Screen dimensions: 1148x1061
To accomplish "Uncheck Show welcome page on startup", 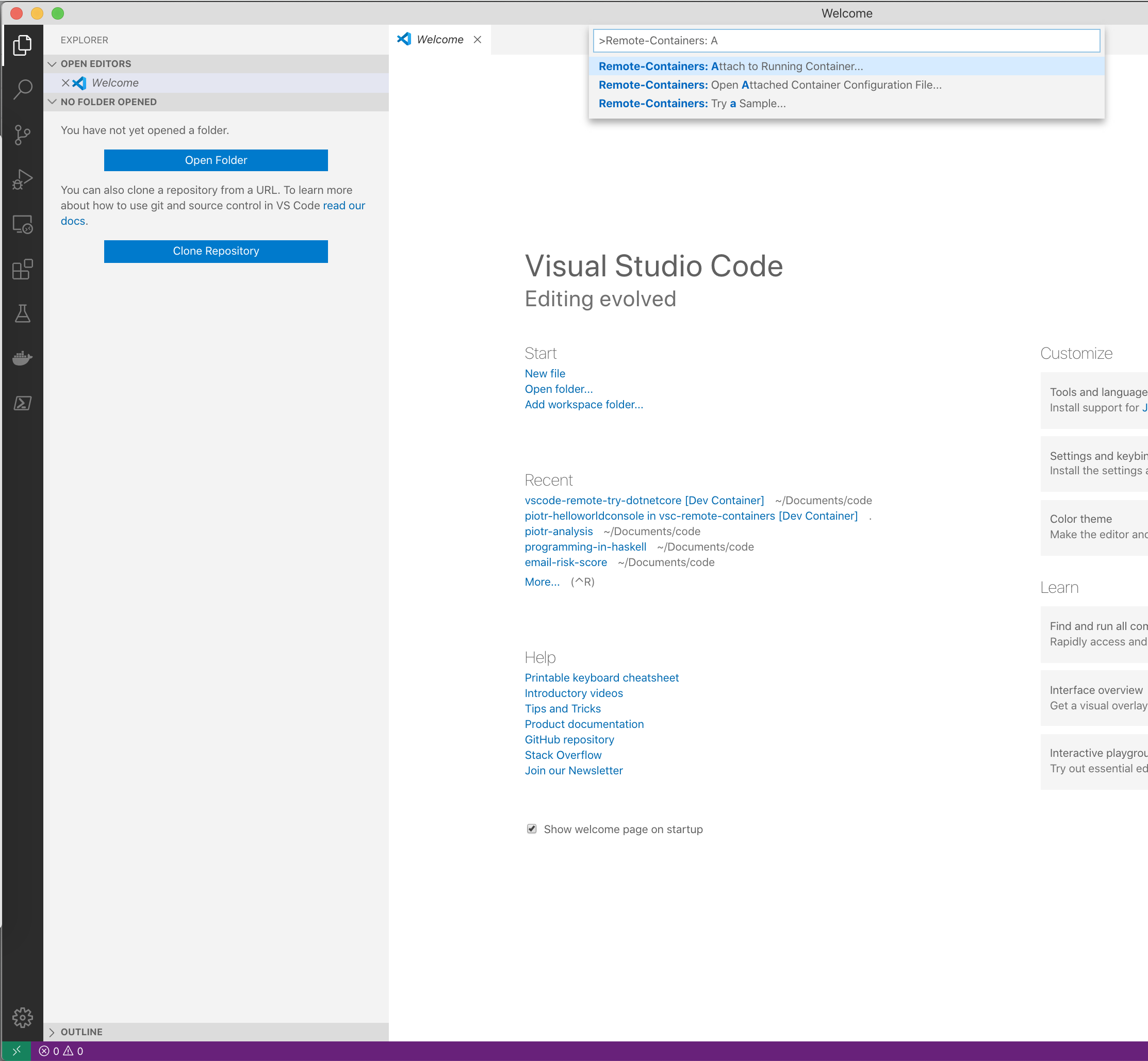I will [531, 828].
